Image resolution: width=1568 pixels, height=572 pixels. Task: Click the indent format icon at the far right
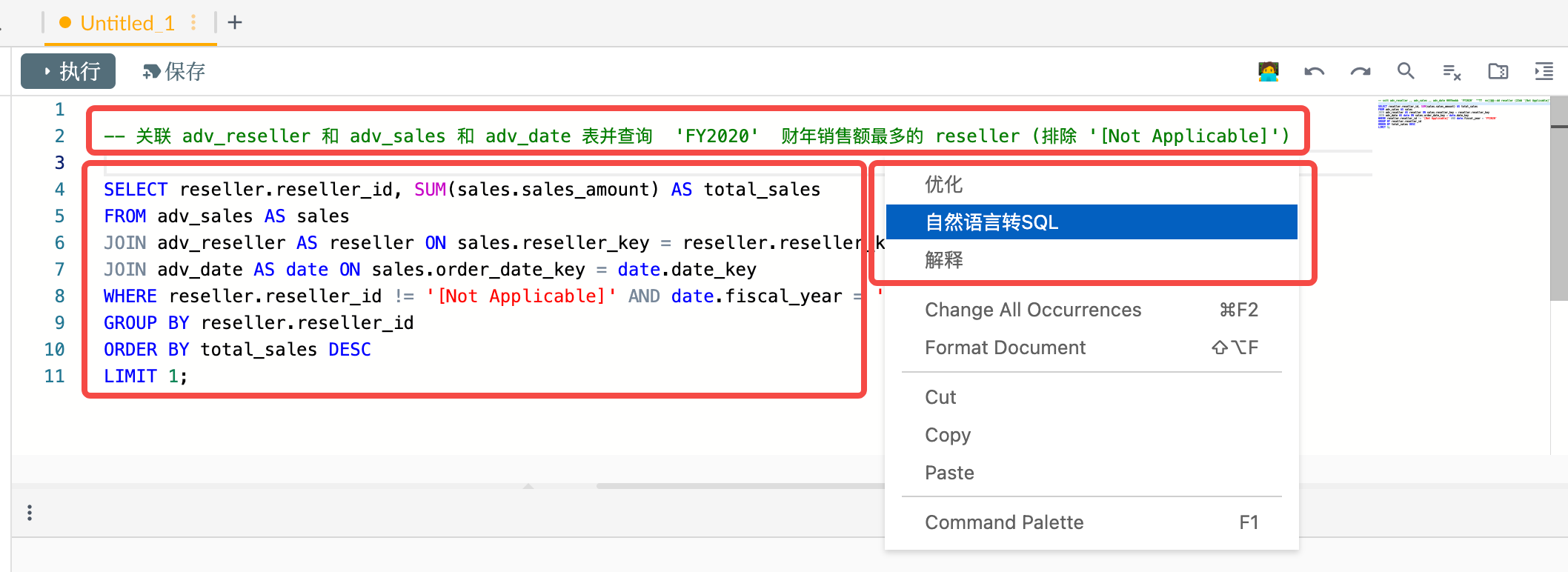1544,71
